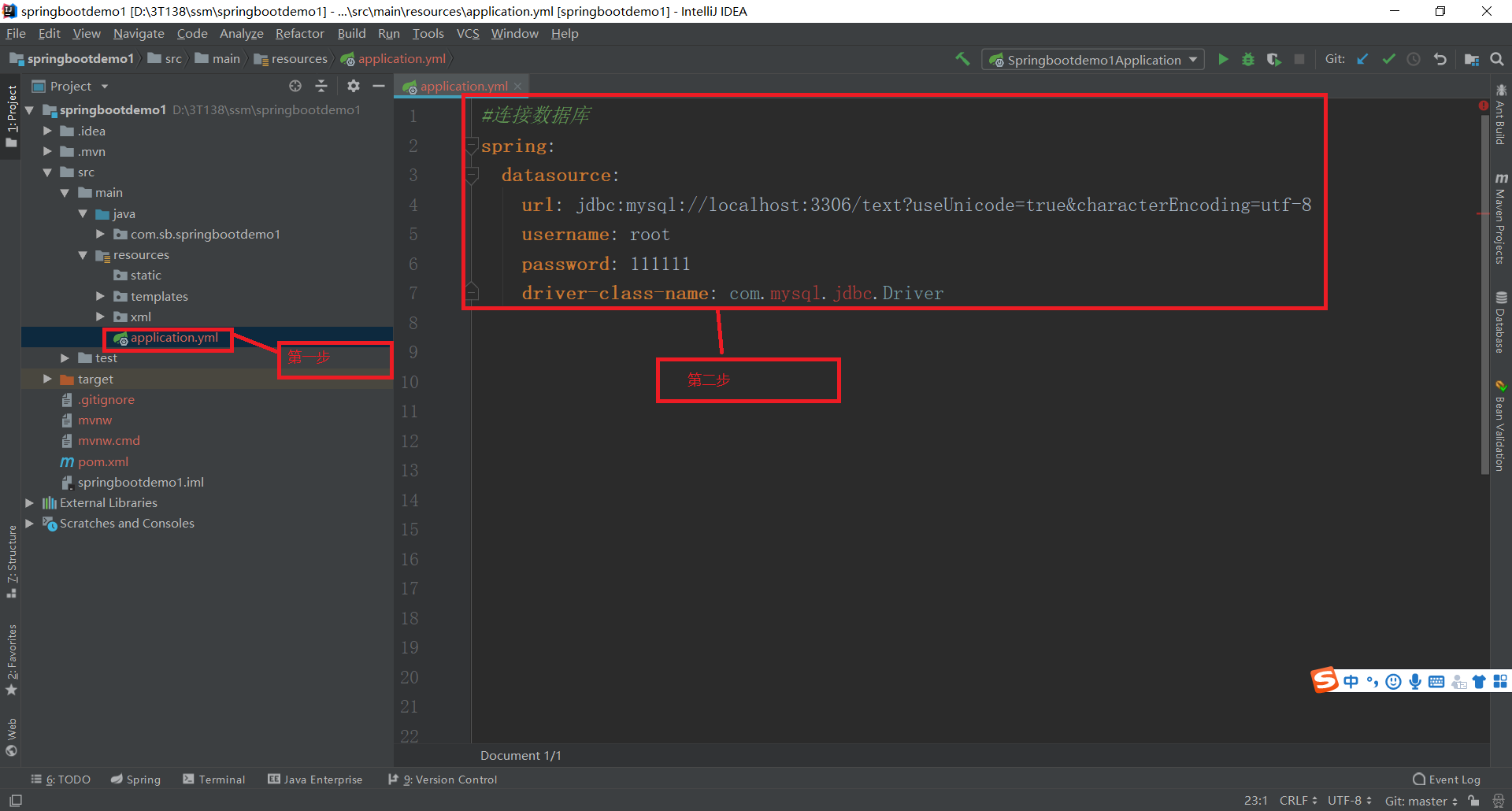Click the editor error indicator icon

click(1484, 106)
